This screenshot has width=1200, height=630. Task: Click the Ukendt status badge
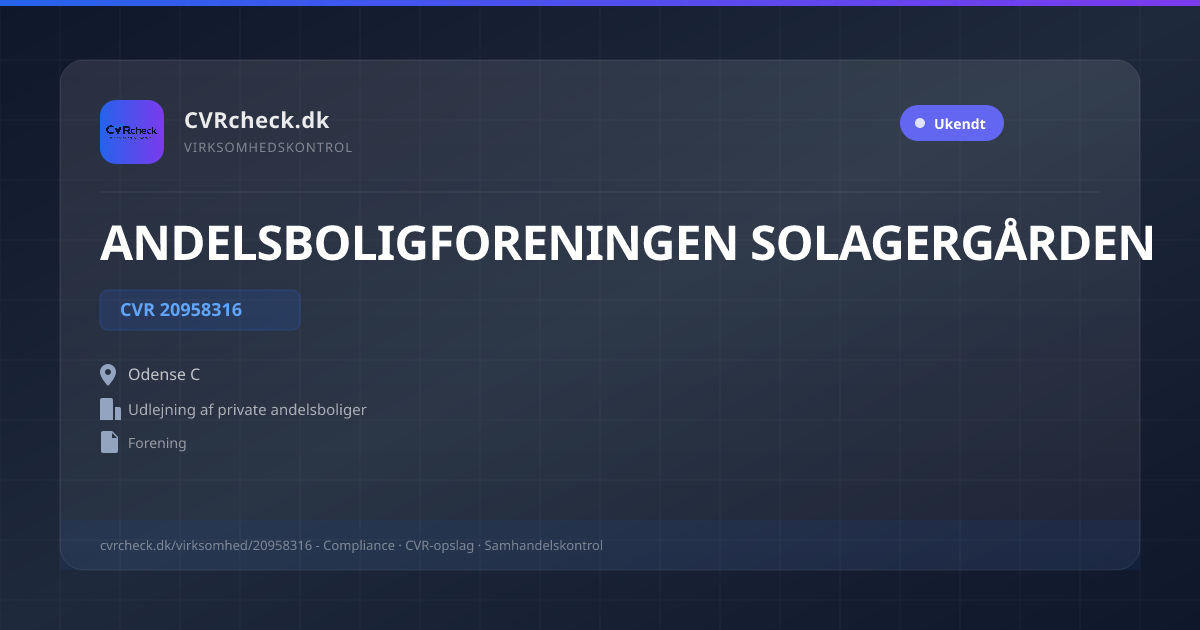pos(951,124)
